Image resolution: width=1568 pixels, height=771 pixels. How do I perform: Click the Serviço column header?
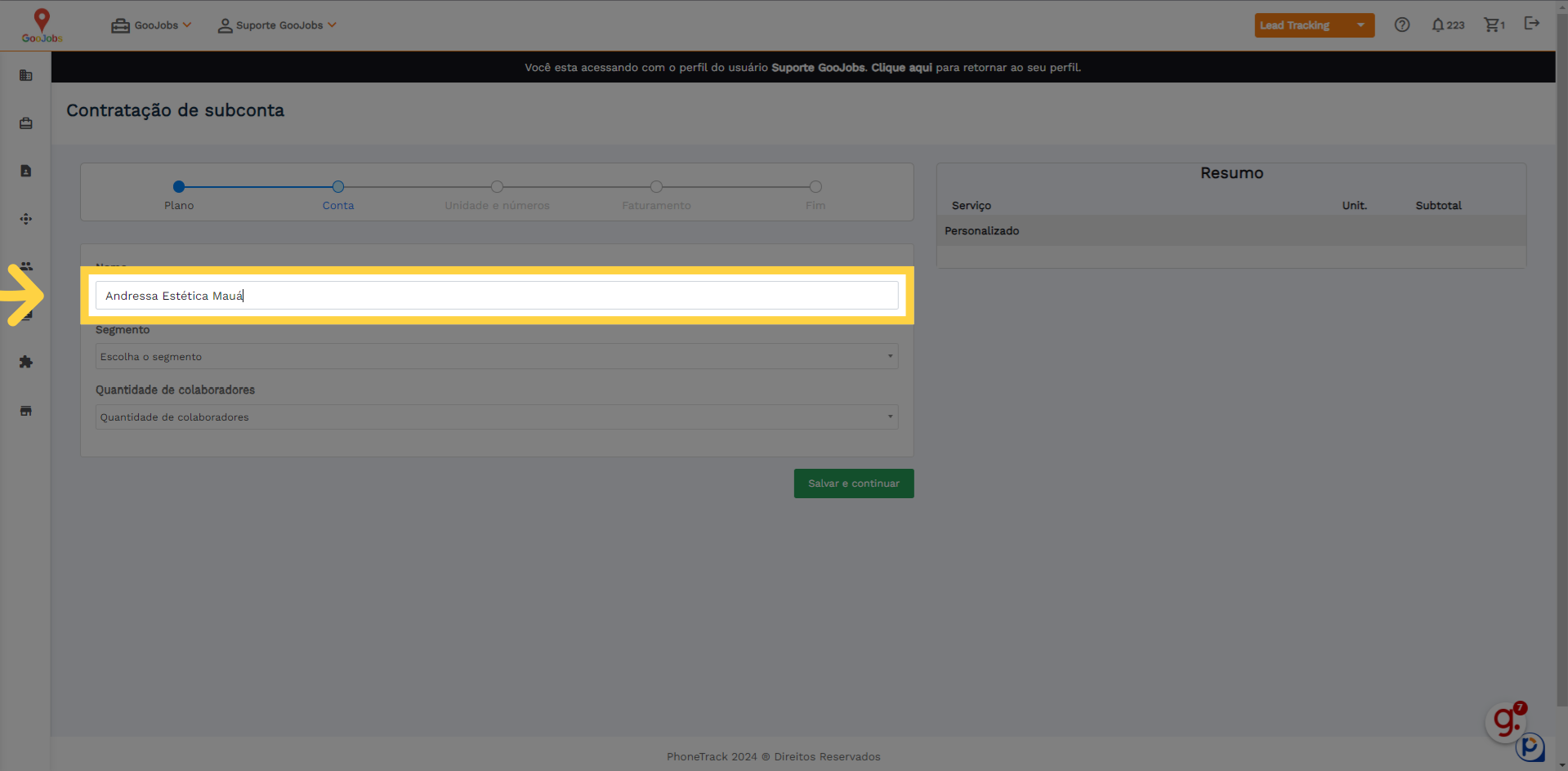pos(971,206)
